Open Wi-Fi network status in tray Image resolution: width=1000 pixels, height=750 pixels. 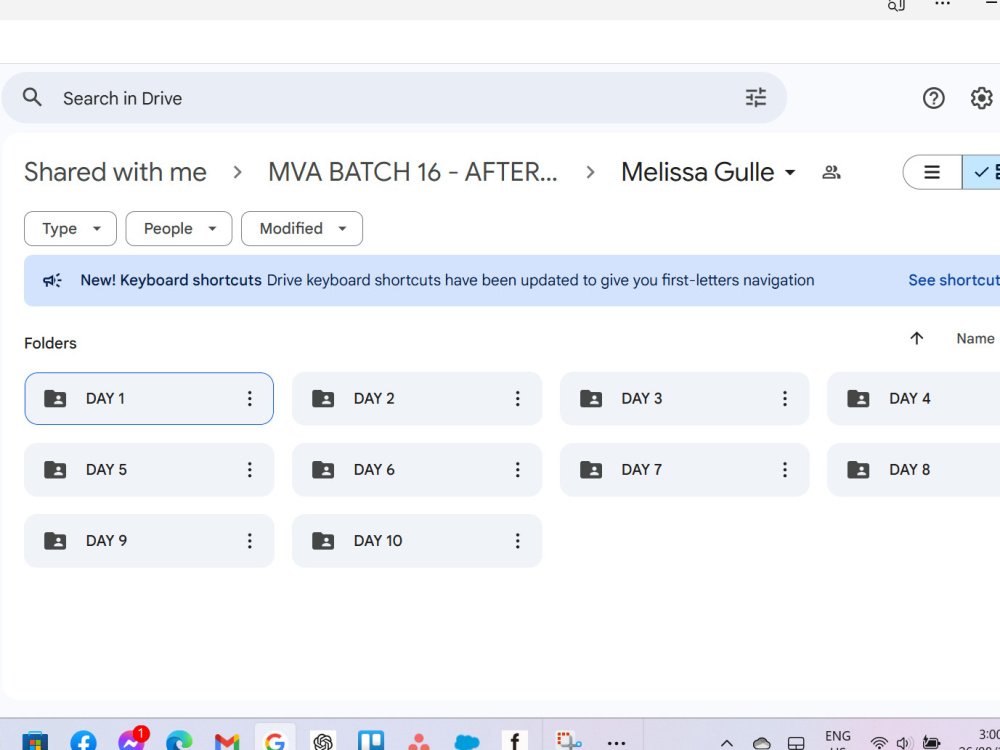pos(879,744)
